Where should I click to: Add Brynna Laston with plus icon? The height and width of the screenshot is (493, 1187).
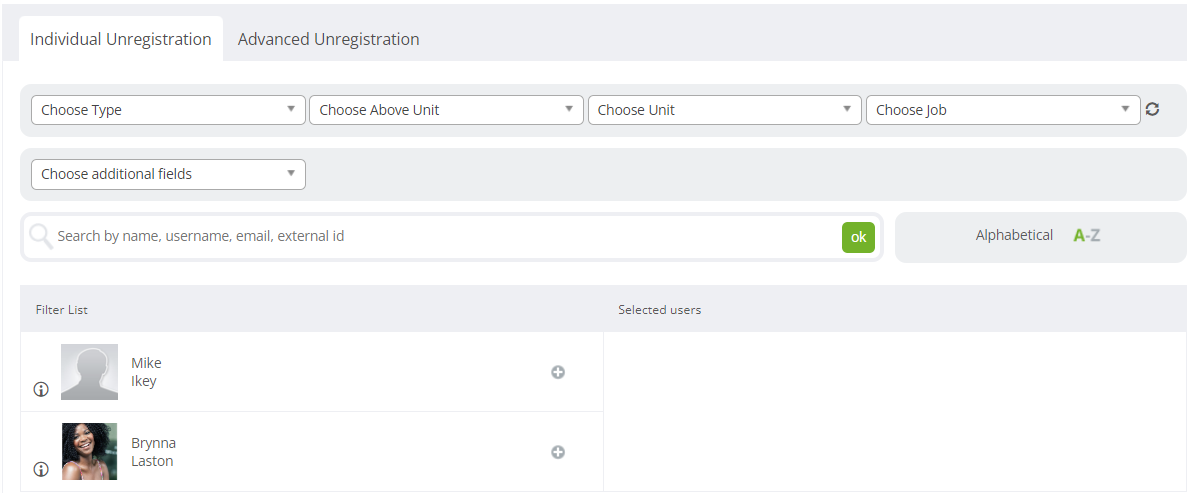[558, 452]
